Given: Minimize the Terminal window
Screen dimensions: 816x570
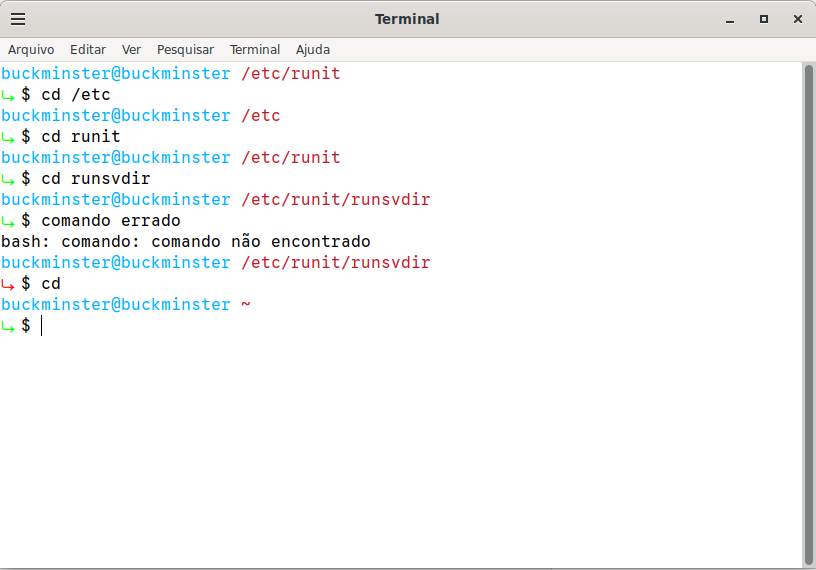Looking at the screenshot, I should 731,19.
